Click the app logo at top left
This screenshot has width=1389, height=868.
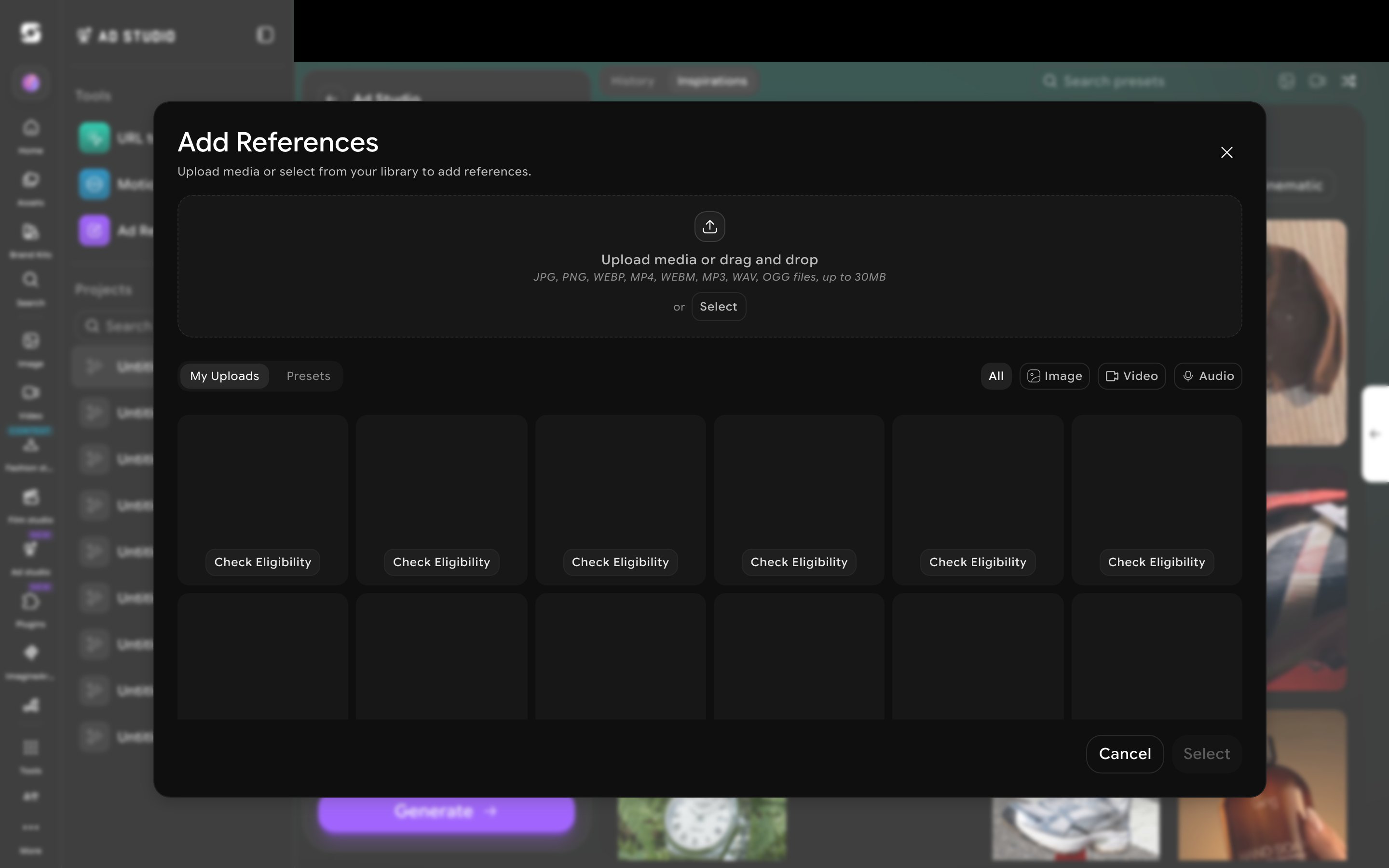(30, 33)
